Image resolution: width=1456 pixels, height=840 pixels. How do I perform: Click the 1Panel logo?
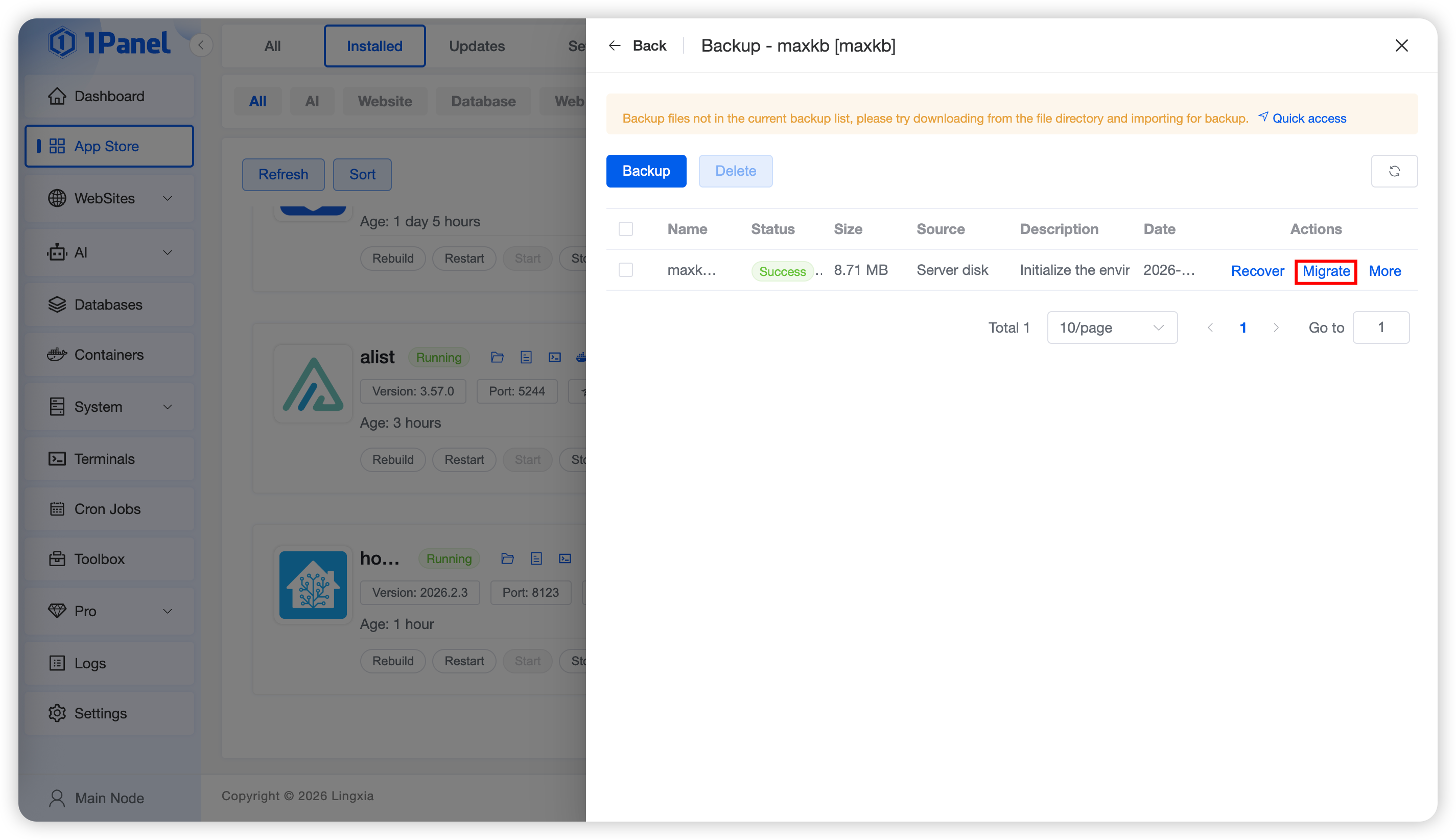[110, 43]
